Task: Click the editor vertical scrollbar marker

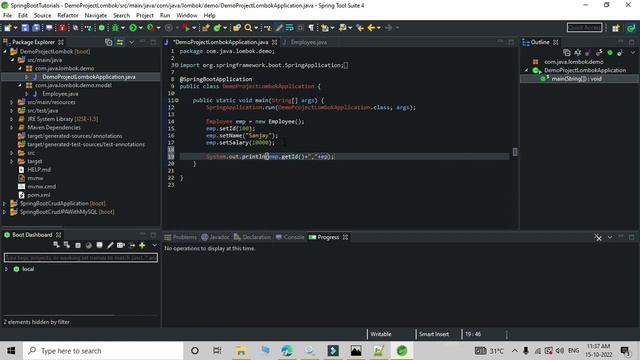Action: click(x=515, y=152)
